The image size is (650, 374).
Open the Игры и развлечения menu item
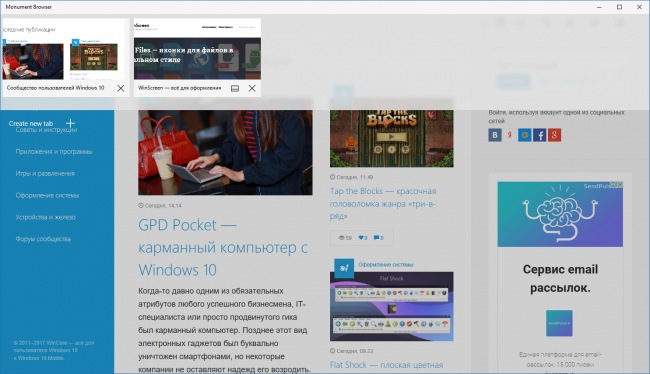click(45, 173)
